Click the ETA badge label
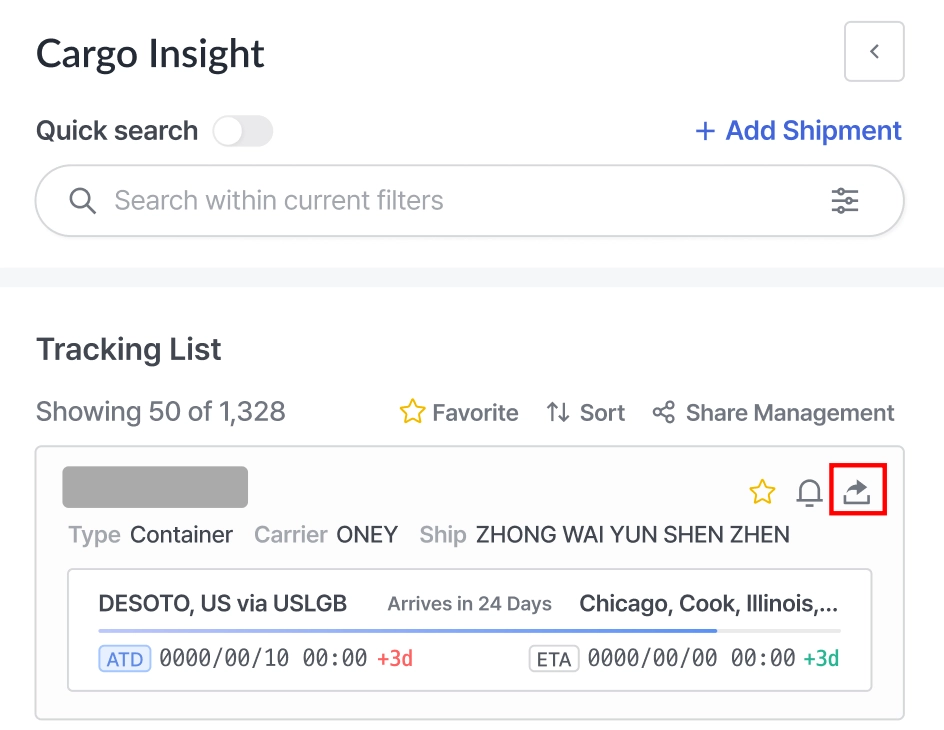Image resolution: width=944 pixels, height=730 pixels. pyautogui.click(x=554, y=659)
